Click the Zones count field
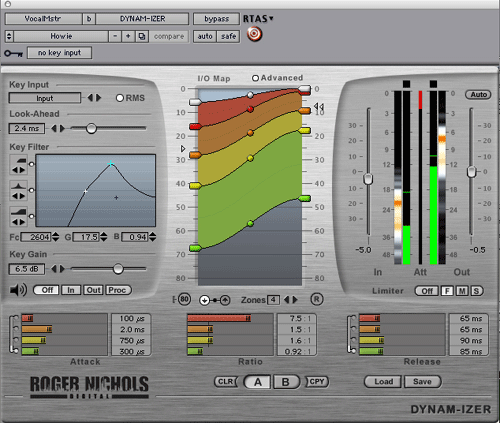 point(273,300)
